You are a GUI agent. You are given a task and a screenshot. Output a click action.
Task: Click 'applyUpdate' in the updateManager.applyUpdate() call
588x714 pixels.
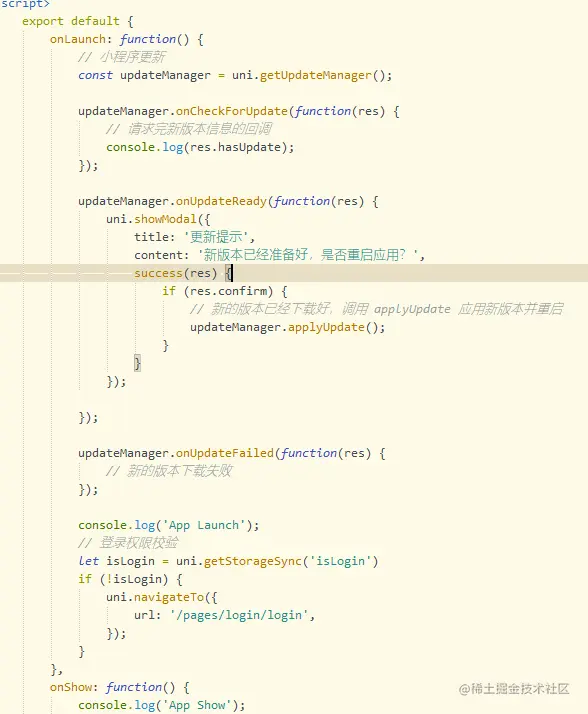click(x=326, y=327)
